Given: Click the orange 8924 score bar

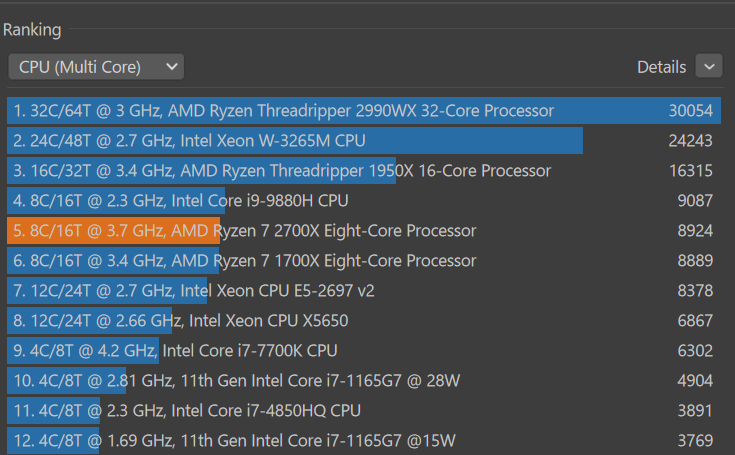Looking at the screenshot, I should click(x=113, y=231).
